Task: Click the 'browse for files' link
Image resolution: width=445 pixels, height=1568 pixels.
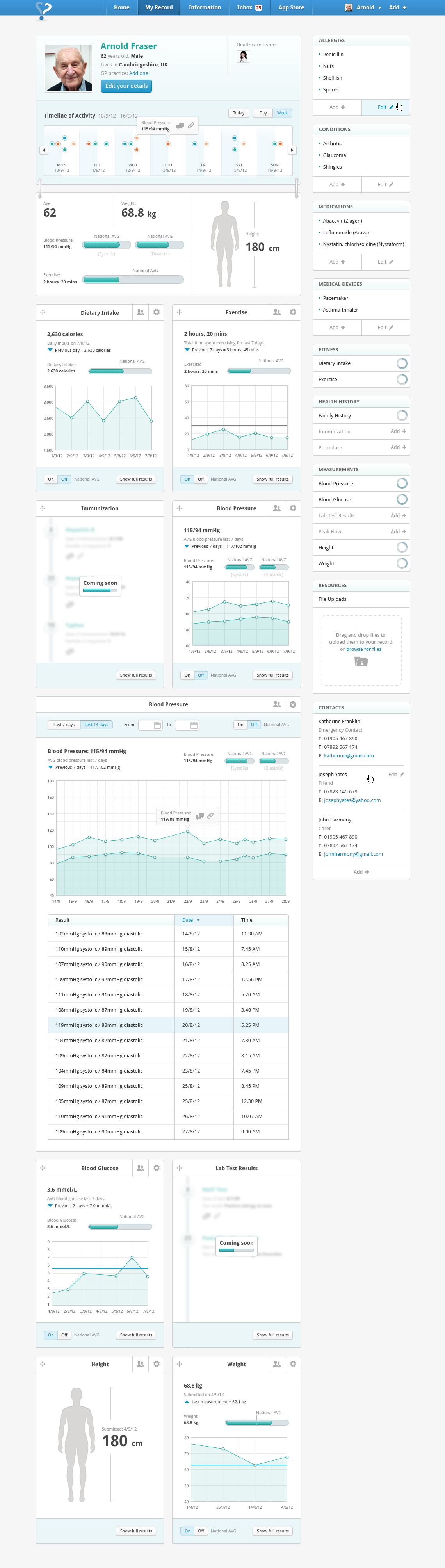Action: click(x=363, y=649)
